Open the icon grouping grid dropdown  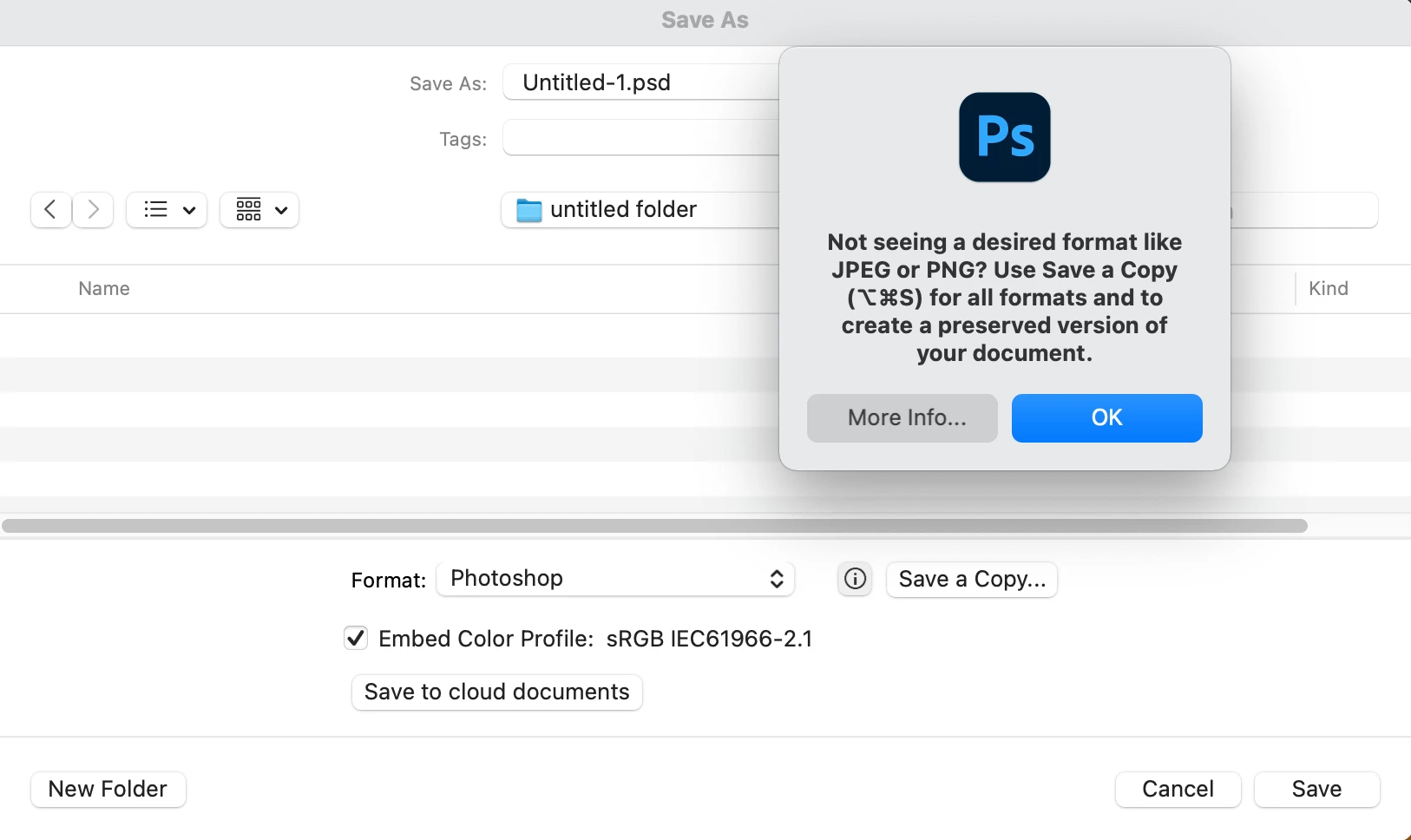click(259, 210)
